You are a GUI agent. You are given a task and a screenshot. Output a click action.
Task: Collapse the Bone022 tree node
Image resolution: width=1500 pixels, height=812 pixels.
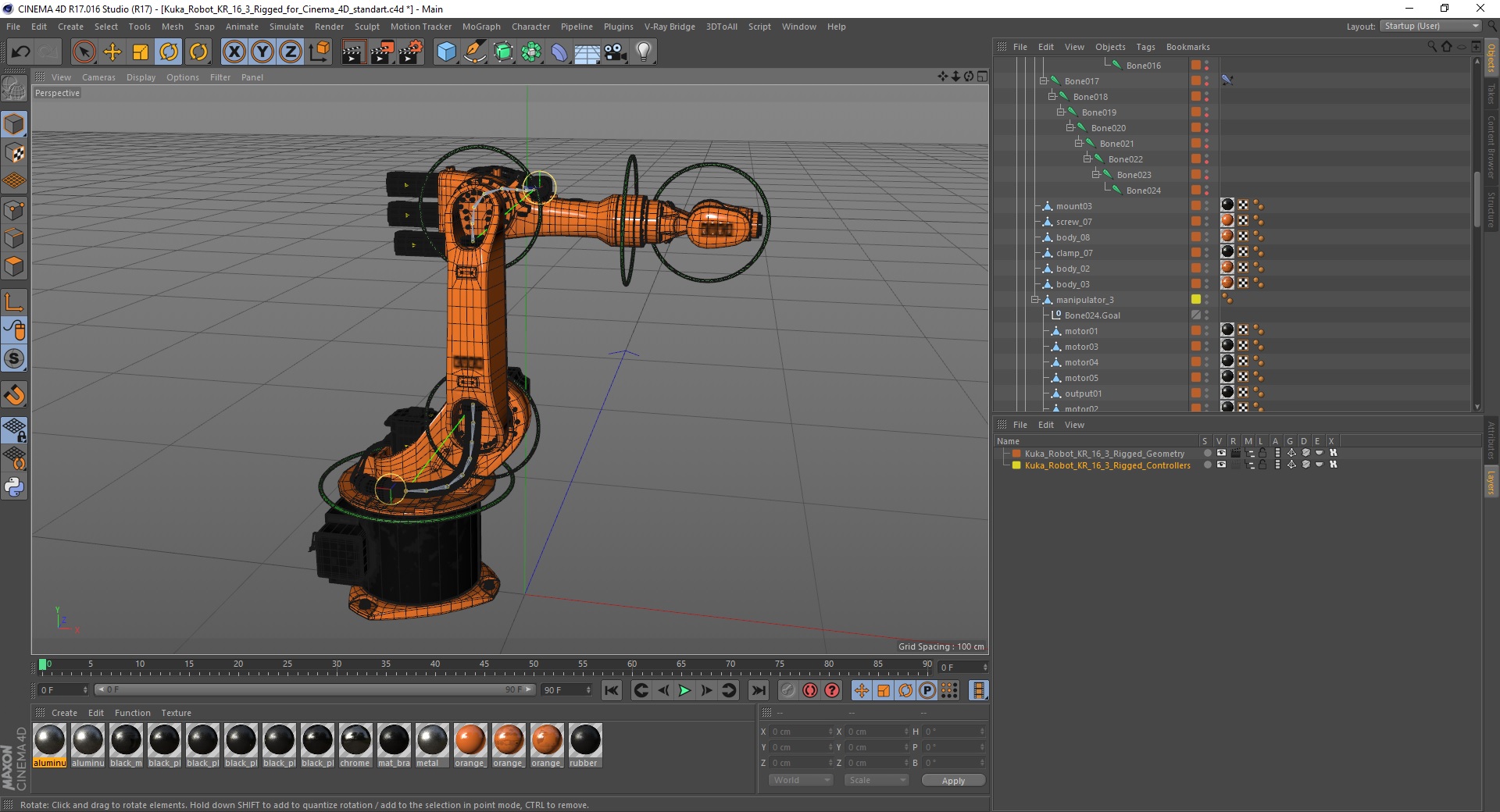1087,158
